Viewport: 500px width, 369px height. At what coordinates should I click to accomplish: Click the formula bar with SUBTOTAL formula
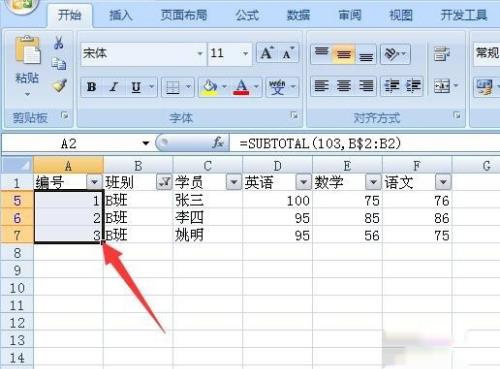365,143
